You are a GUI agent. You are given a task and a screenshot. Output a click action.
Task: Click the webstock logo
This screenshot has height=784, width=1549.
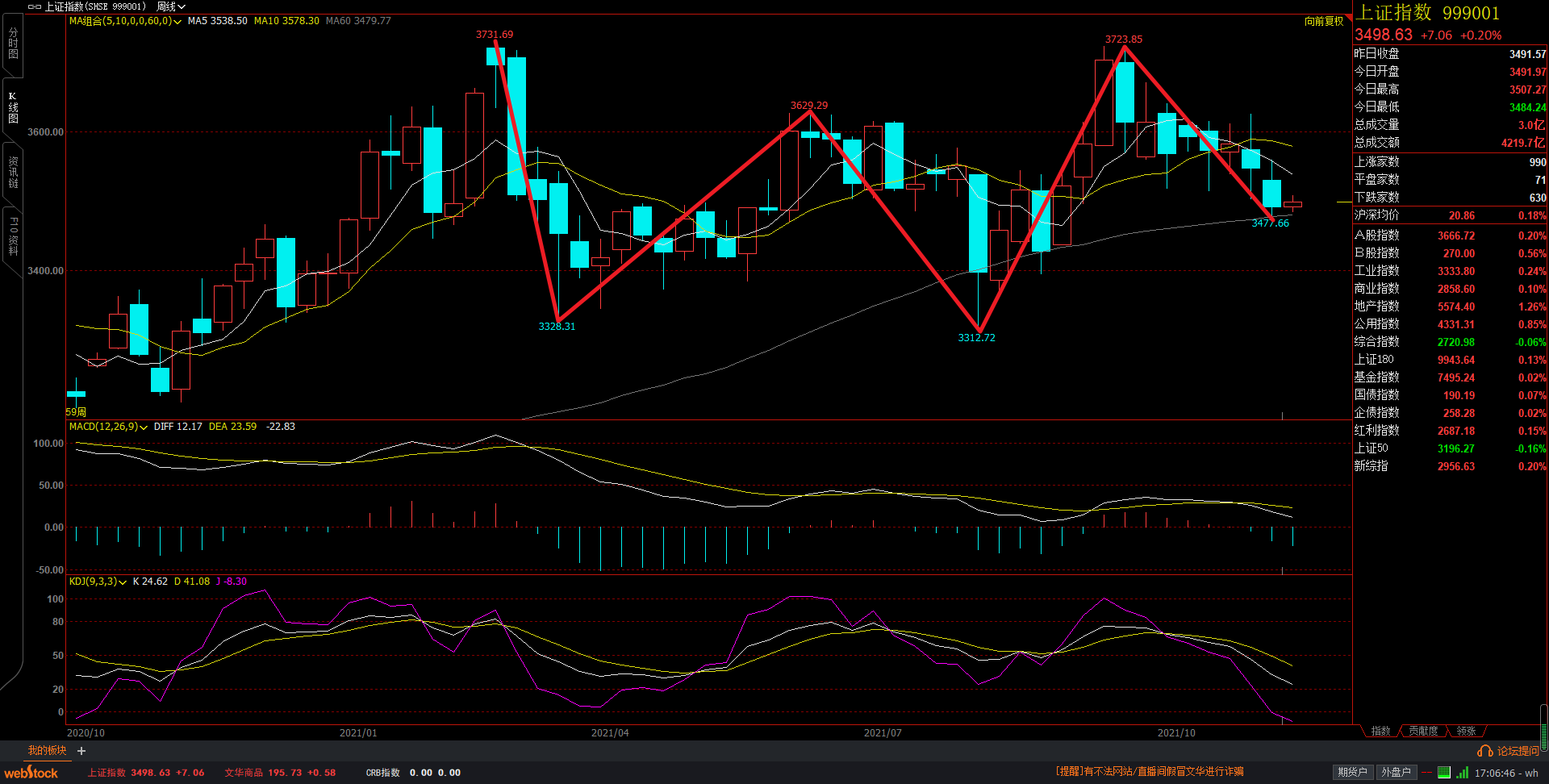point(31,773)
